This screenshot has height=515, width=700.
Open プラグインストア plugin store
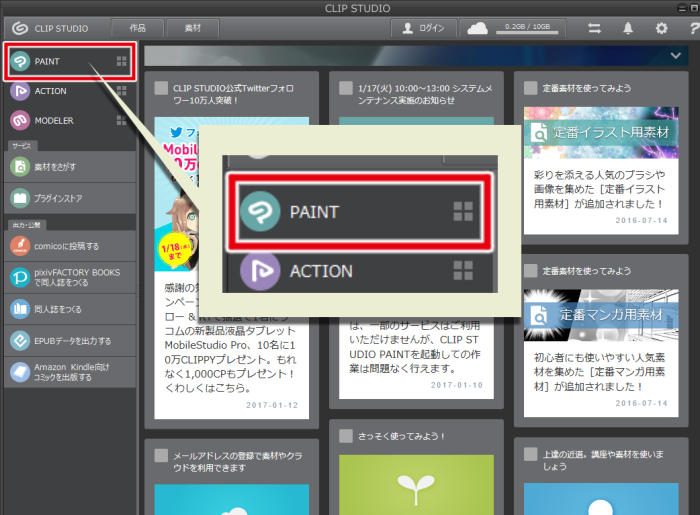[x=70, y=198]
